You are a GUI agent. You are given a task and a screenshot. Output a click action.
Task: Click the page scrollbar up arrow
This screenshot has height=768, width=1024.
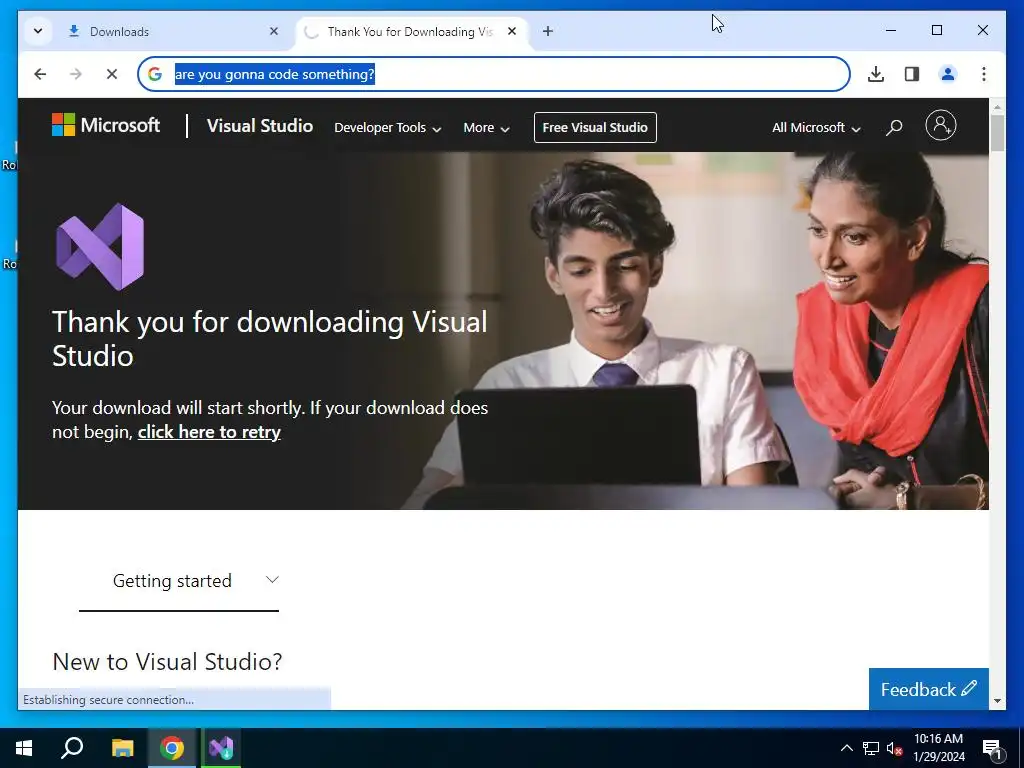point(997,106)
